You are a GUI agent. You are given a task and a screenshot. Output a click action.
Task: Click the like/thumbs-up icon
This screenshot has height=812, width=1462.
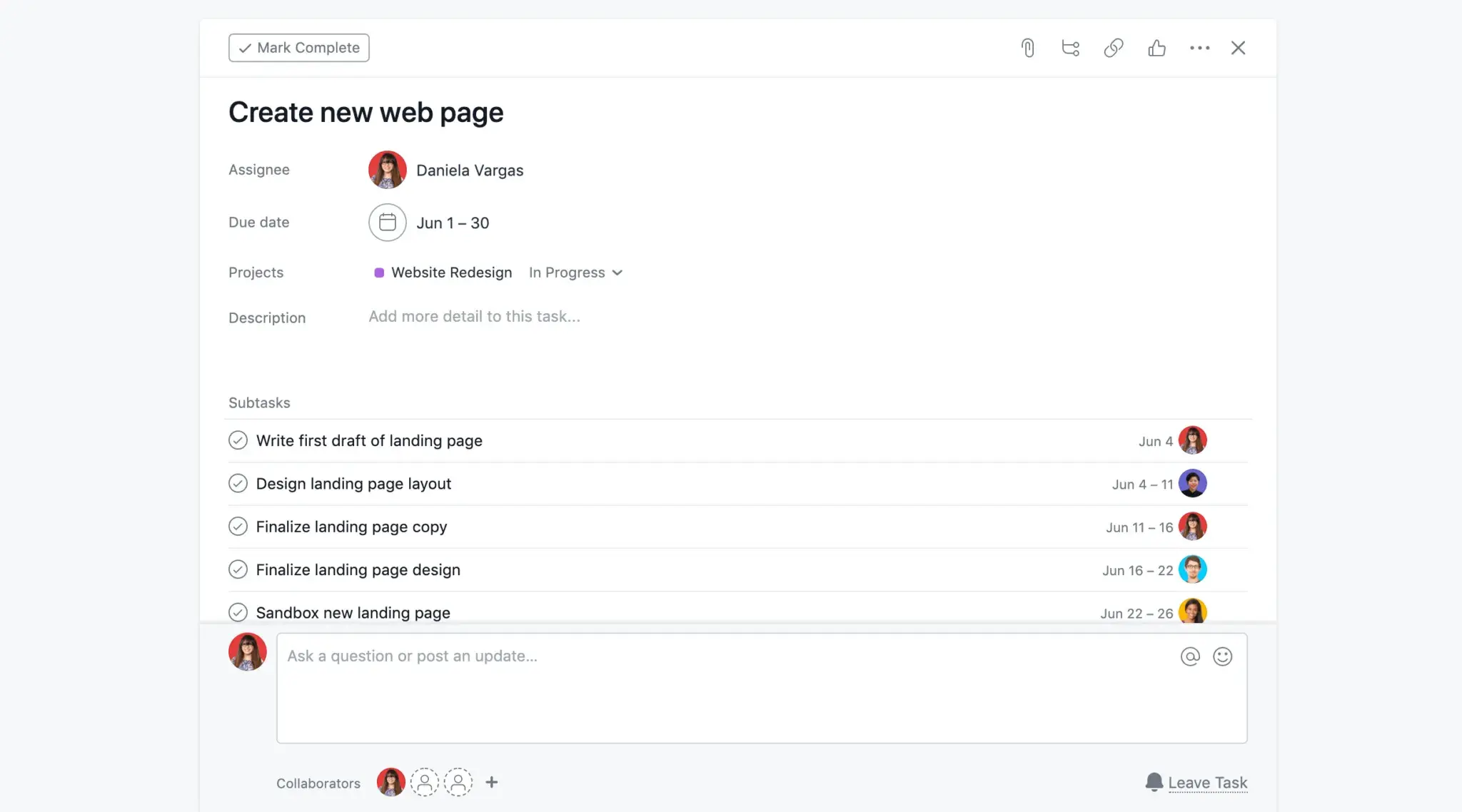click(x=1157, y=48)
